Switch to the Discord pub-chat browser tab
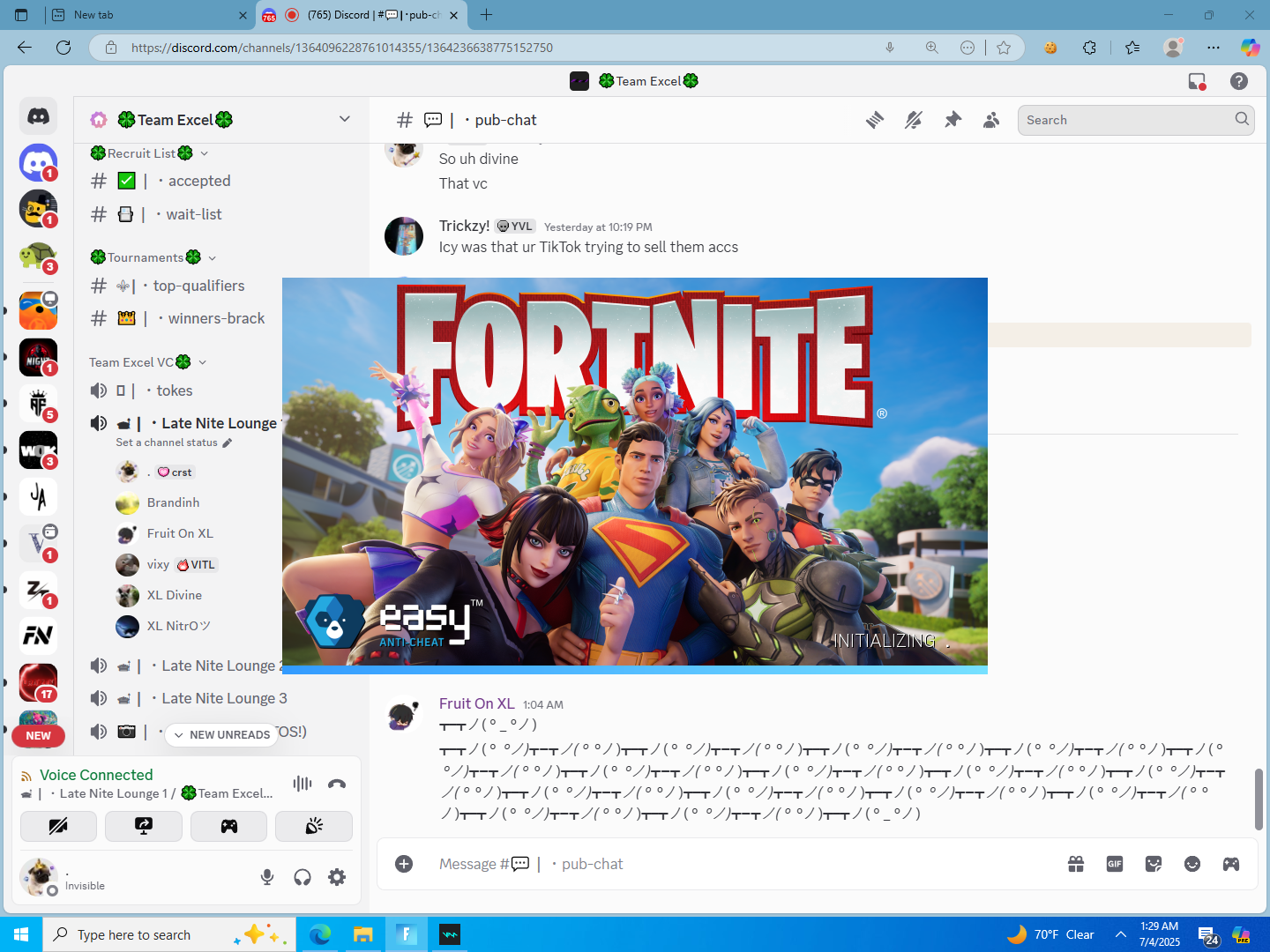1270x952 pixels. [x=362, y=15]
